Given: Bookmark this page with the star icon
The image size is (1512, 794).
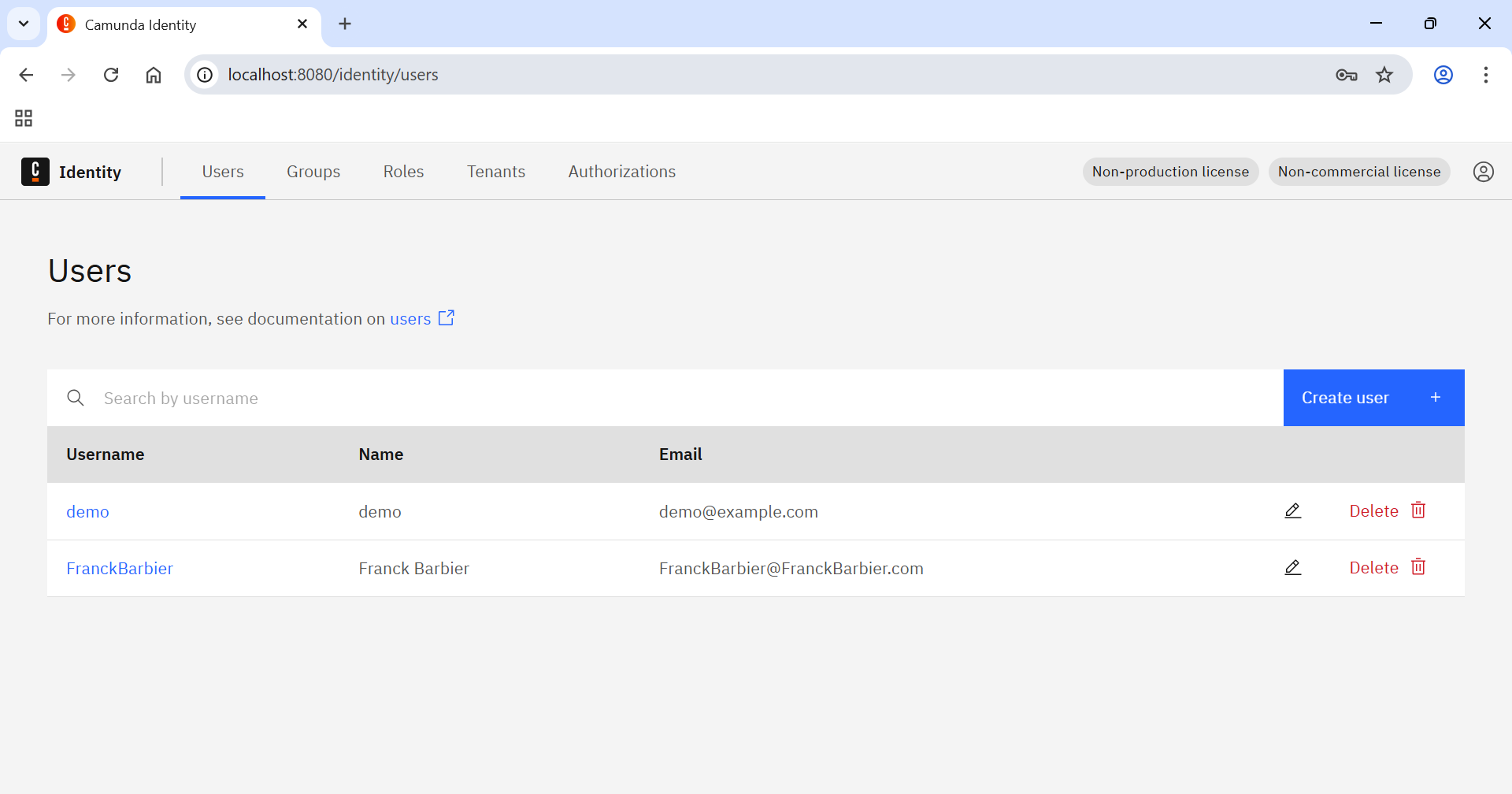Looking at the screenshot, I should [x=1384, y=75].
